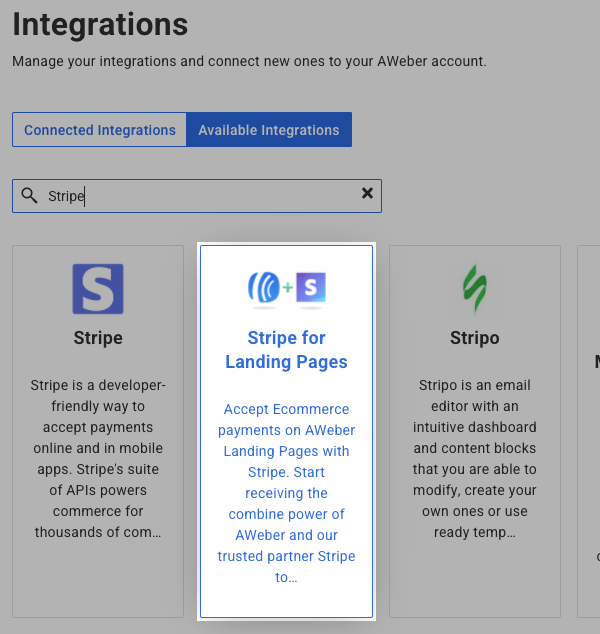The image size is (600, 634).
Task: Click the Stripo email editor description
Action: coord(474,458)
